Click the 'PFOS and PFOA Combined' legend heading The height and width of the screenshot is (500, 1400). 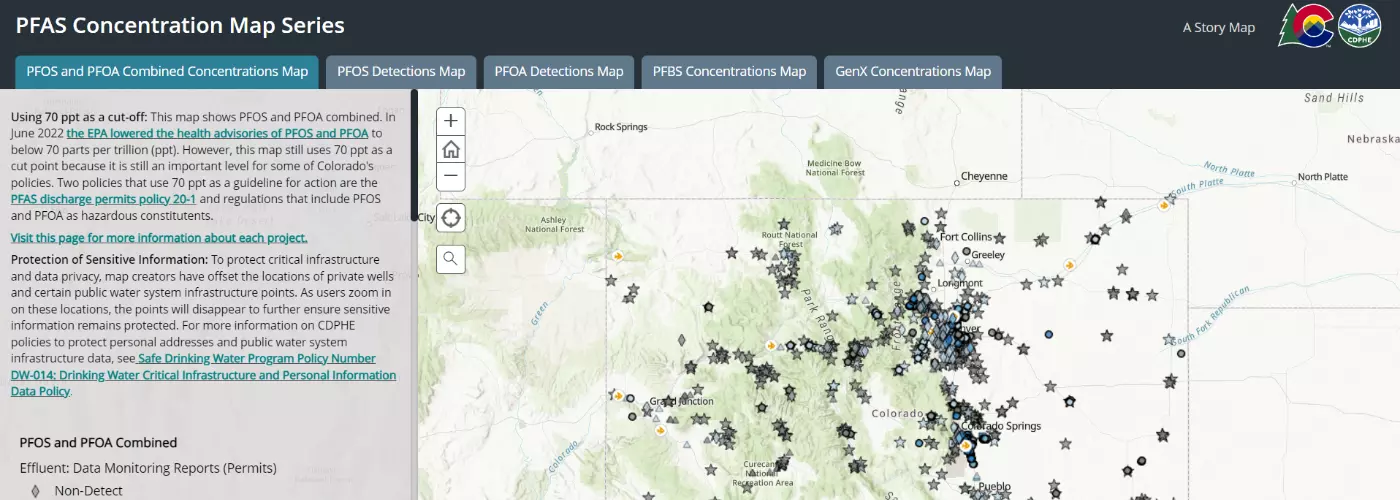(98, 443)
